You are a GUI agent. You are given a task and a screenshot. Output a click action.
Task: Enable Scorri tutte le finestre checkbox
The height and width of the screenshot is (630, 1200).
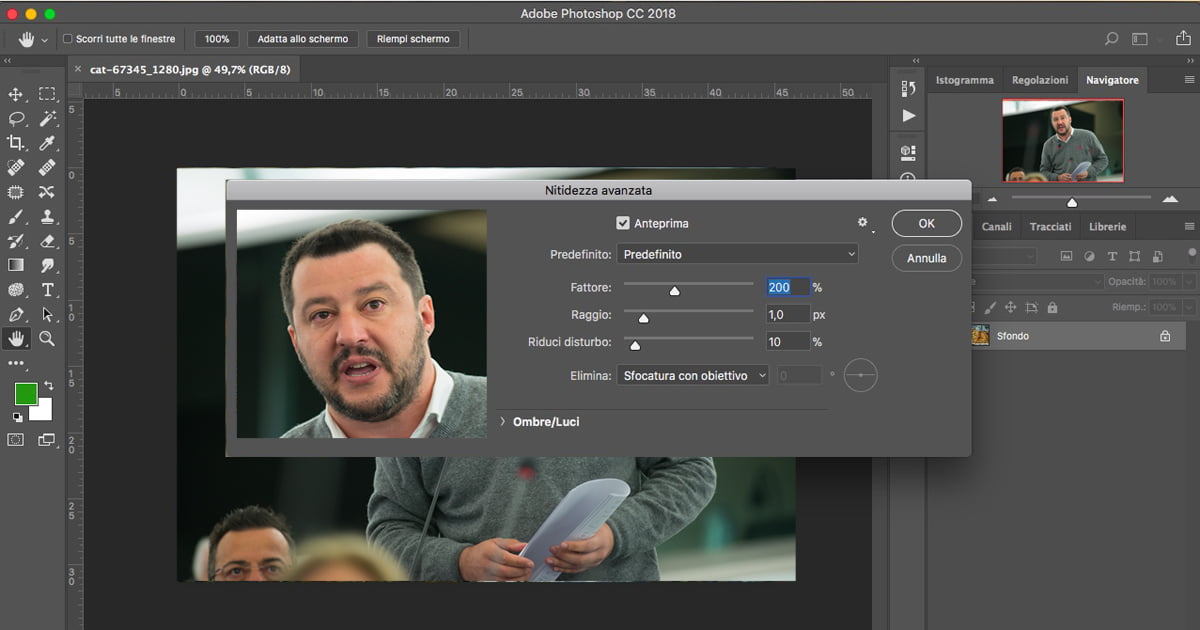[x=68, y=39]
